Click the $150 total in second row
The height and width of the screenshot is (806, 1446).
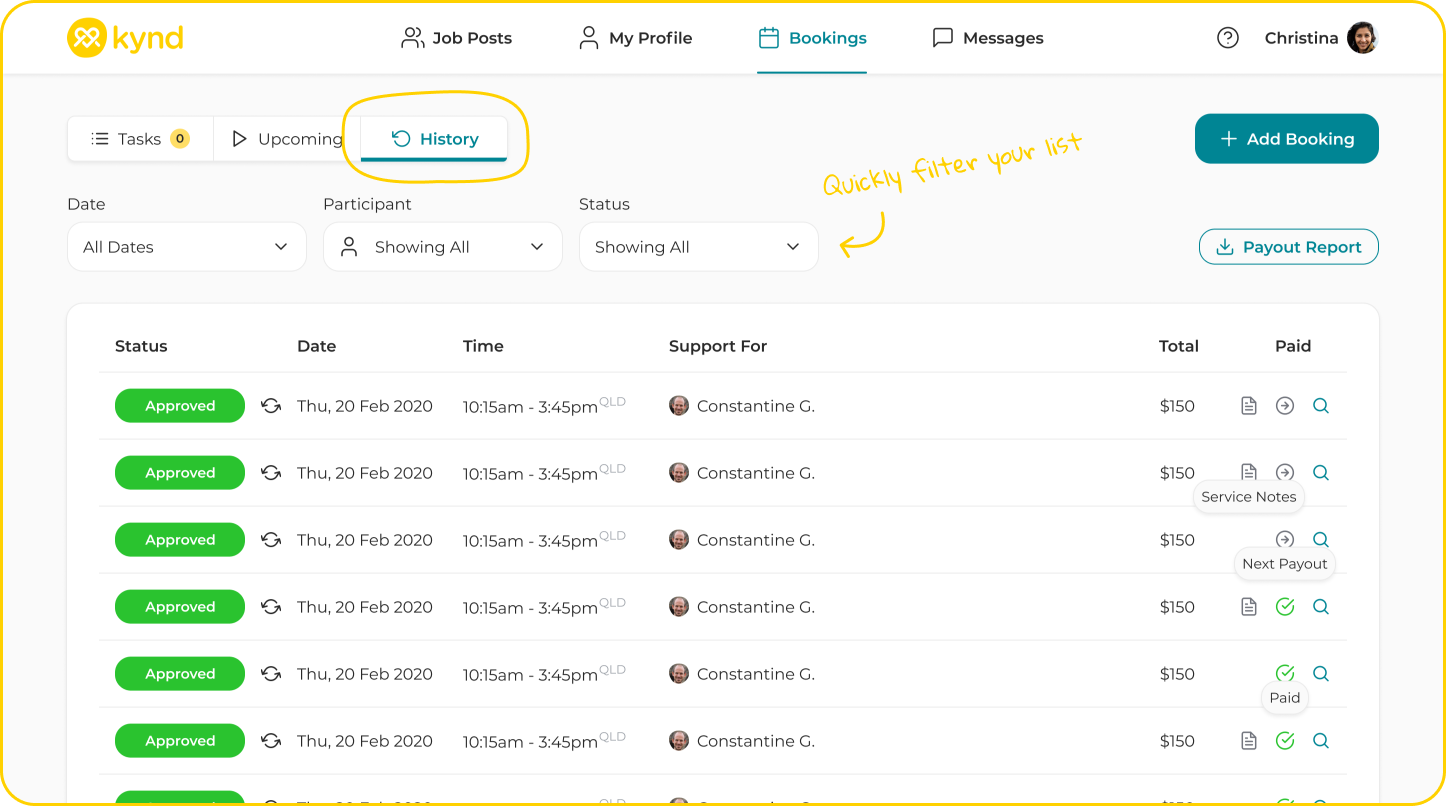tap(1177, 473)
